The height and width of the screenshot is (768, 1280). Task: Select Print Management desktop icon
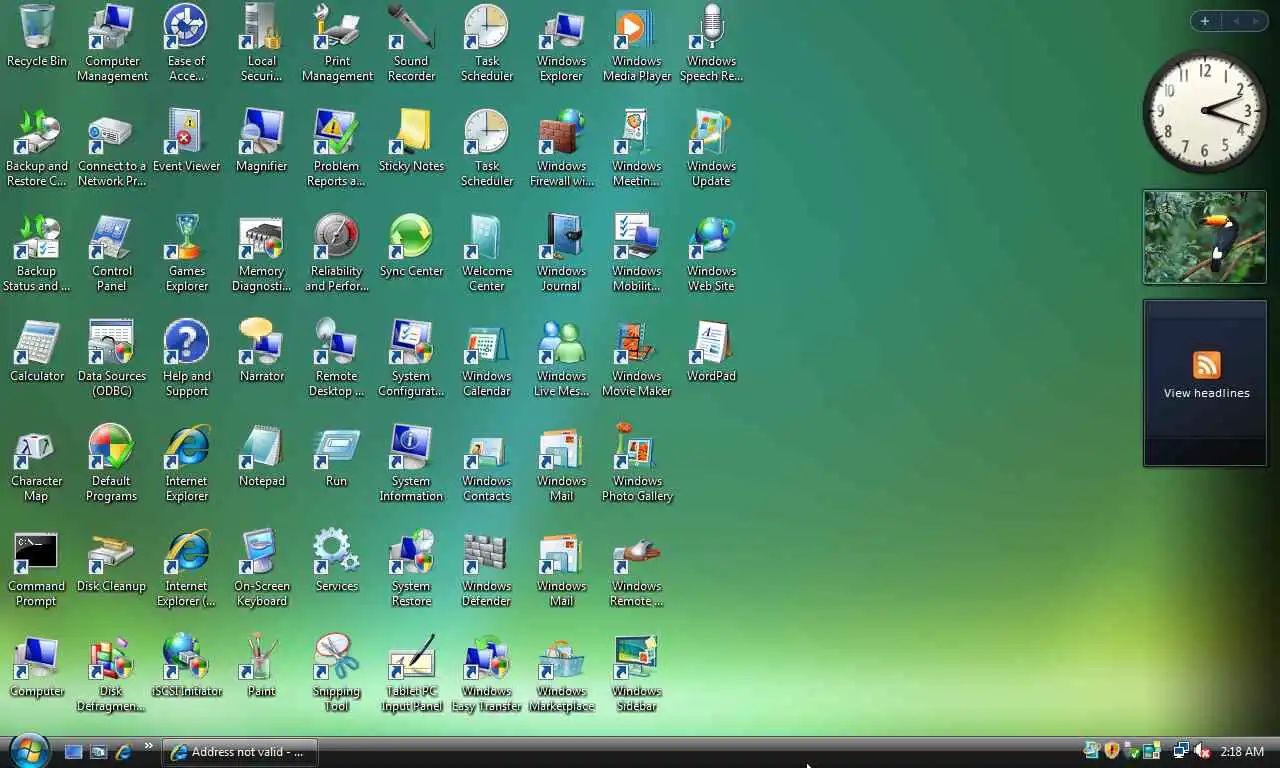pos(337,43)
